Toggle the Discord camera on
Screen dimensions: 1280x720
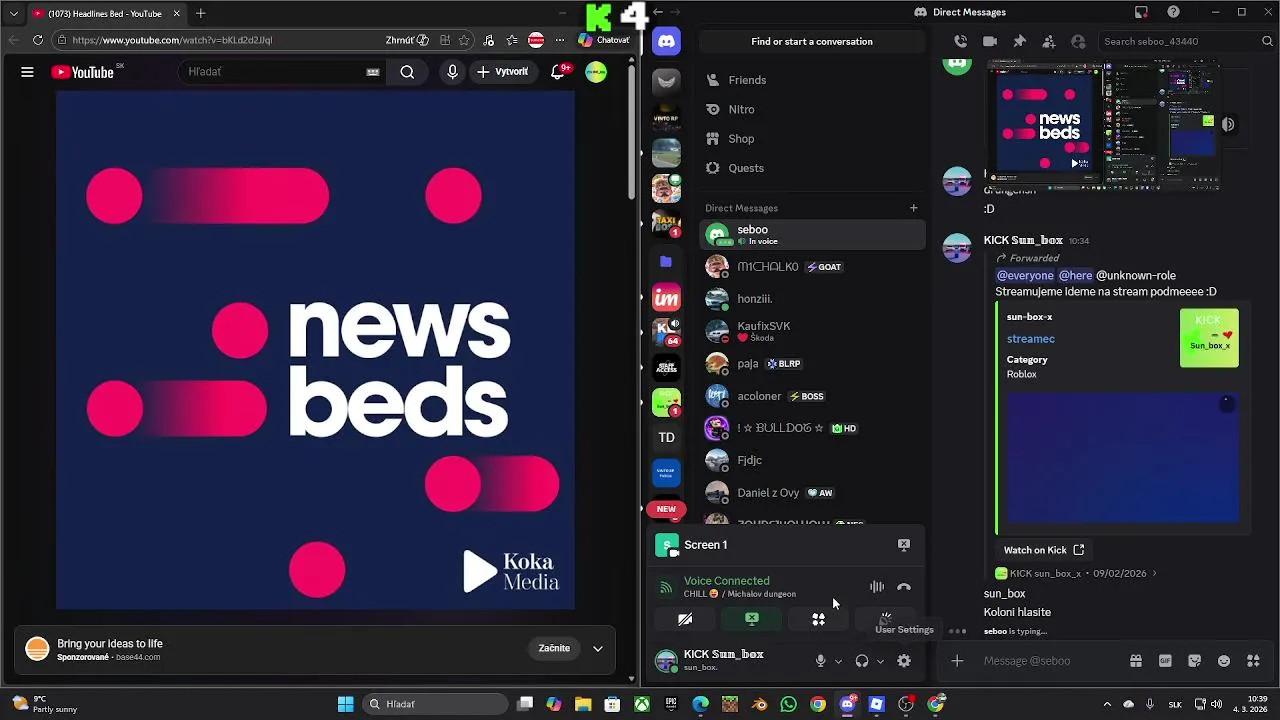685,619
